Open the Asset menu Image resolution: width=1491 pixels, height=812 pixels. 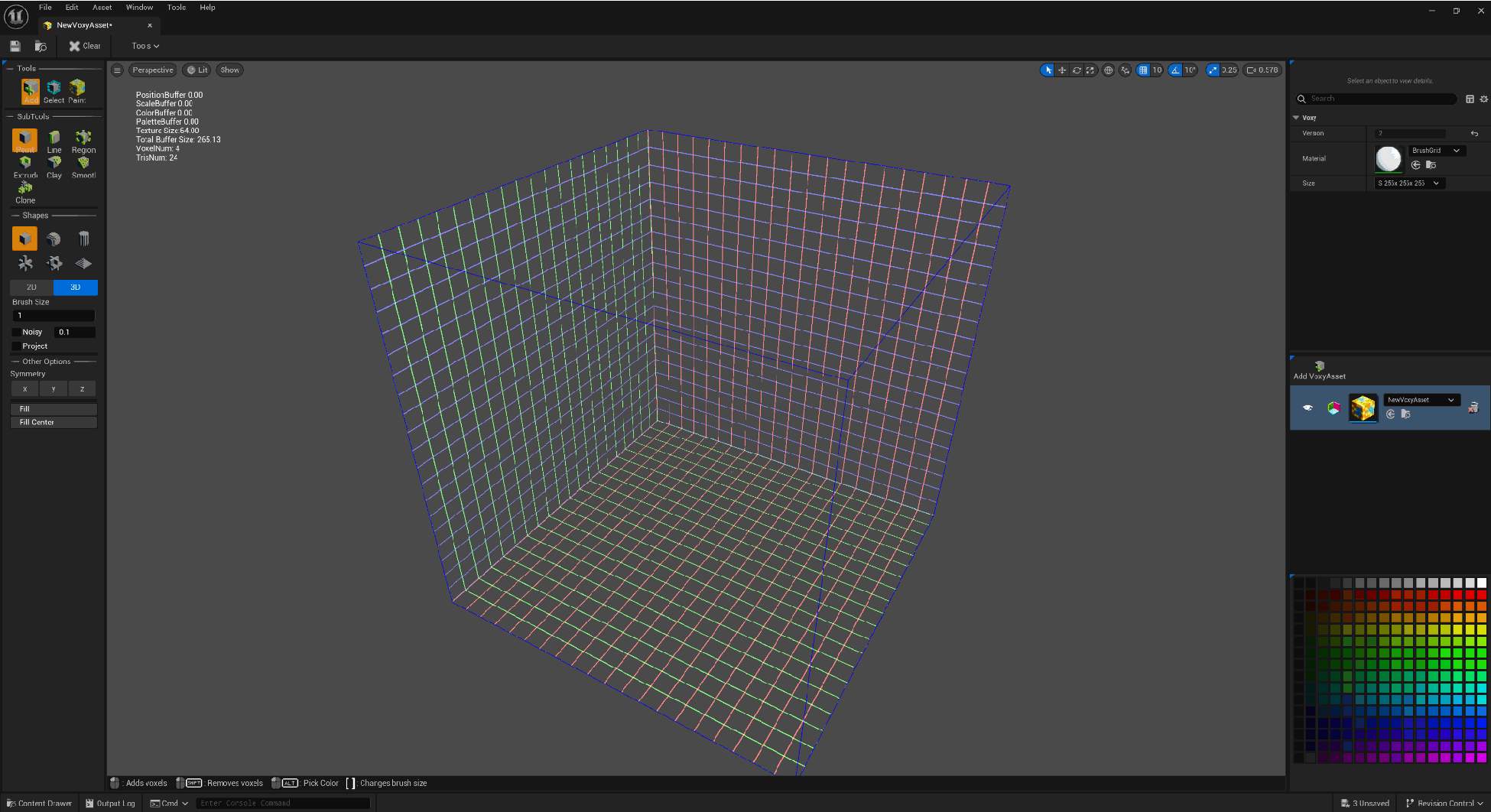point(102,8)
